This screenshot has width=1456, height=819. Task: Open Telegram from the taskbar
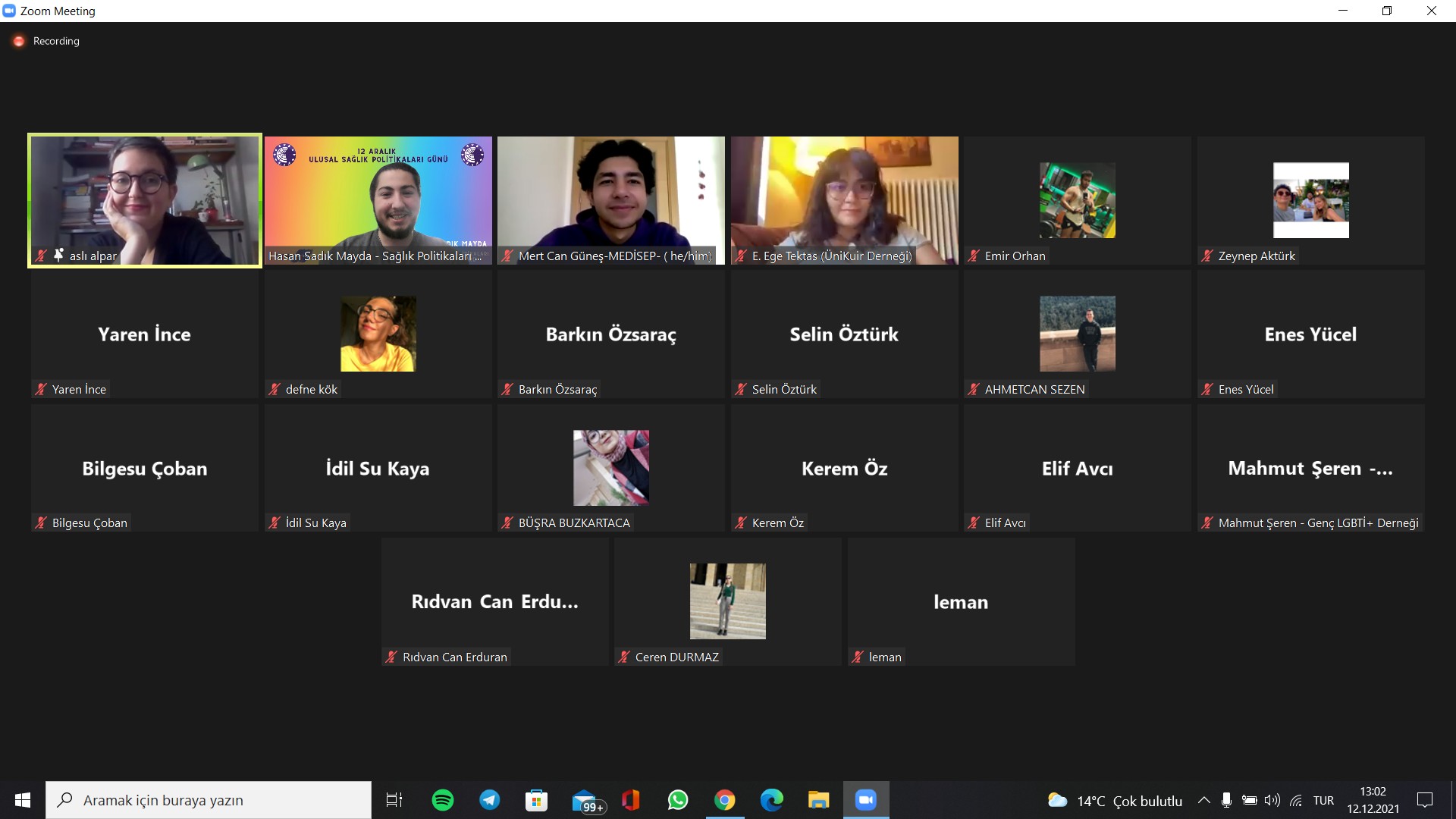(489, 800)
